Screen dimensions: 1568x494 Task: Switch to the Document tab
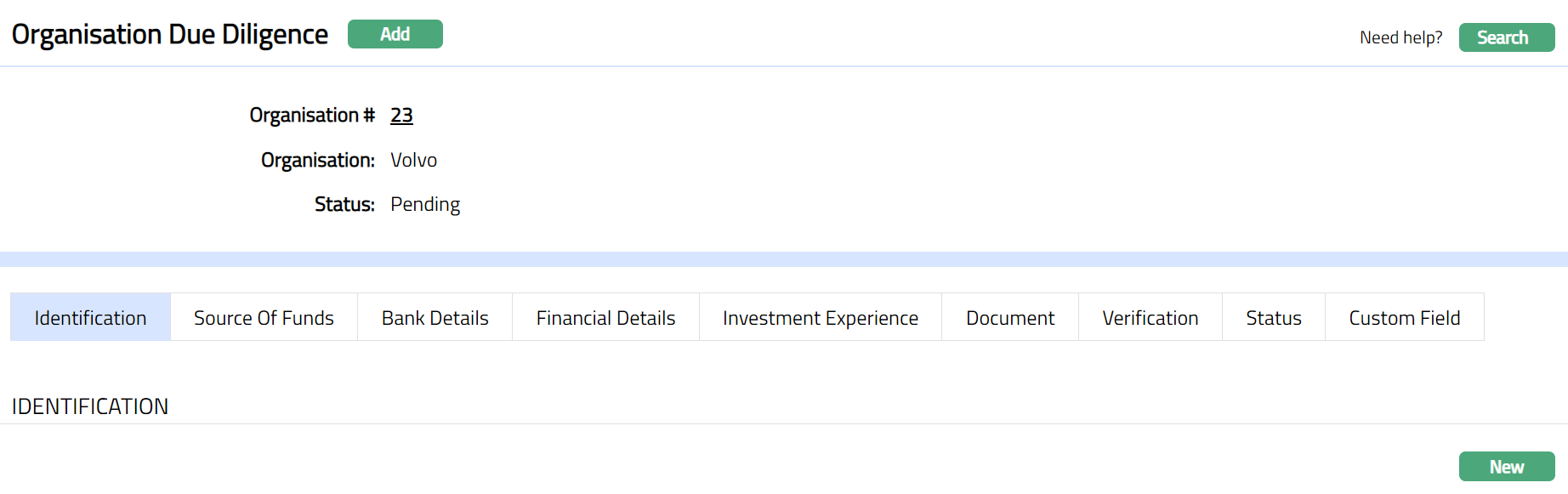1009,317
